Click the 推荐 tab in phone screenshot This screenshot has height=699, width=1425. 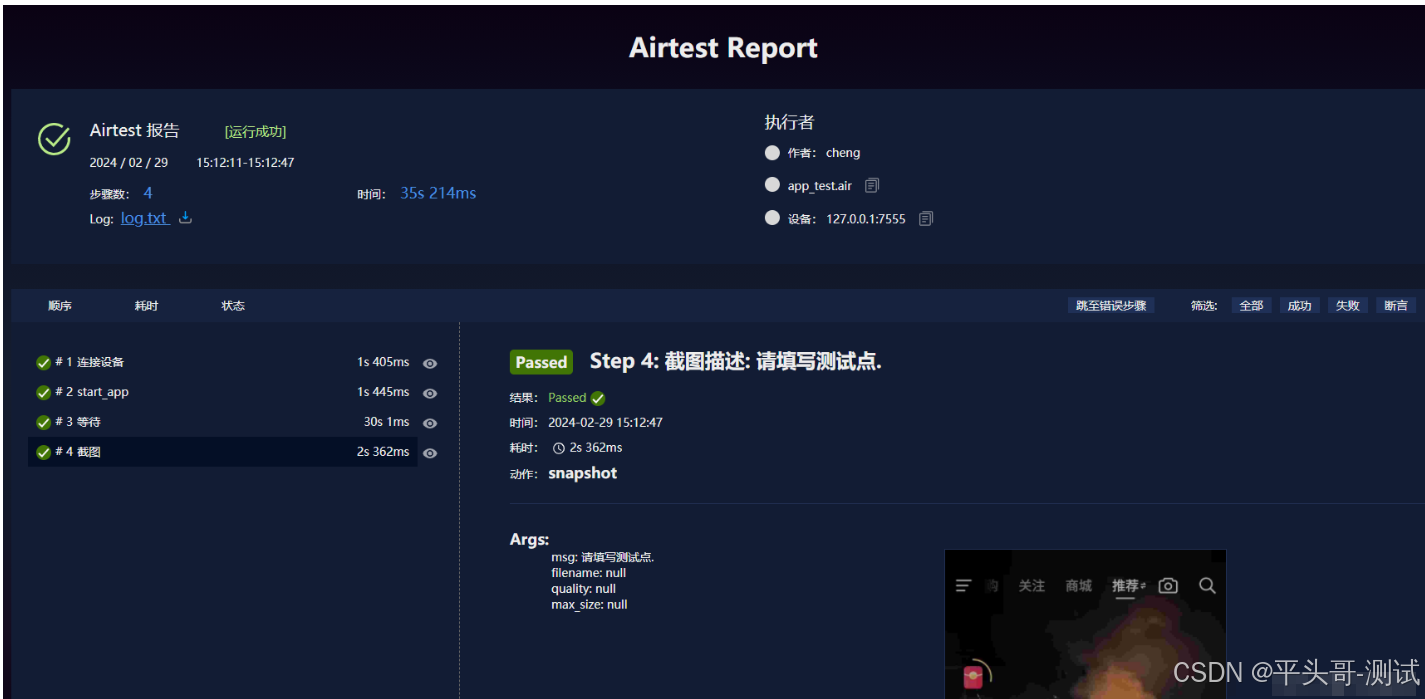tap(1126, 586)
